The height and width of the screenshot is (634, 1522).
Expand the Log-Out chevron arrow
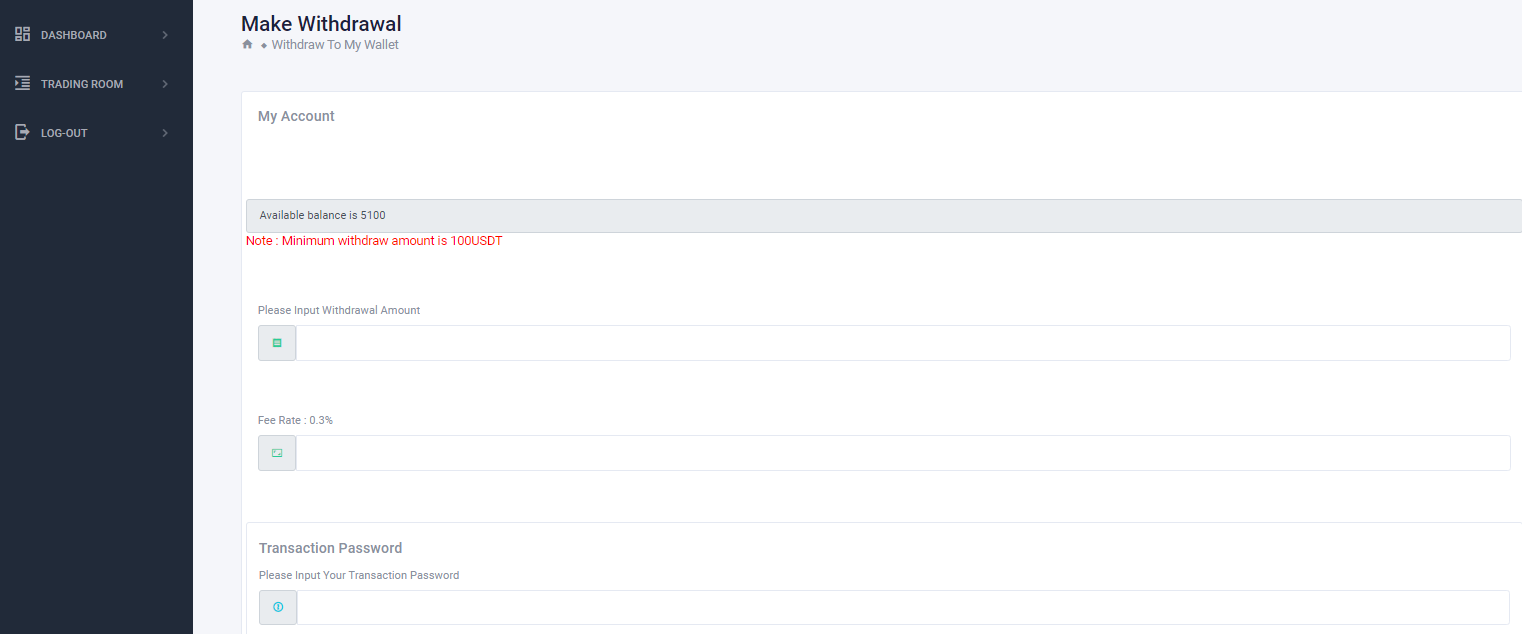[165, 133]
